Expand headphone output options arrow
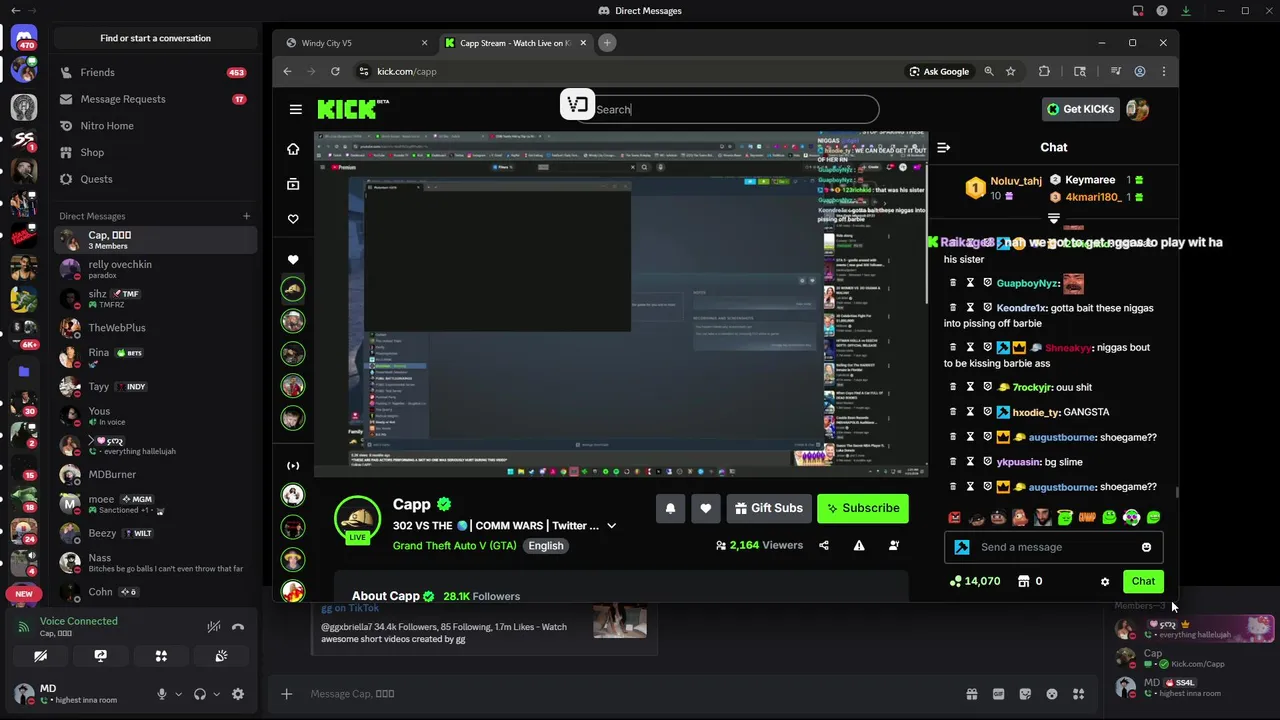This screenshot has height=720, width=1280. tap(217, 694)
